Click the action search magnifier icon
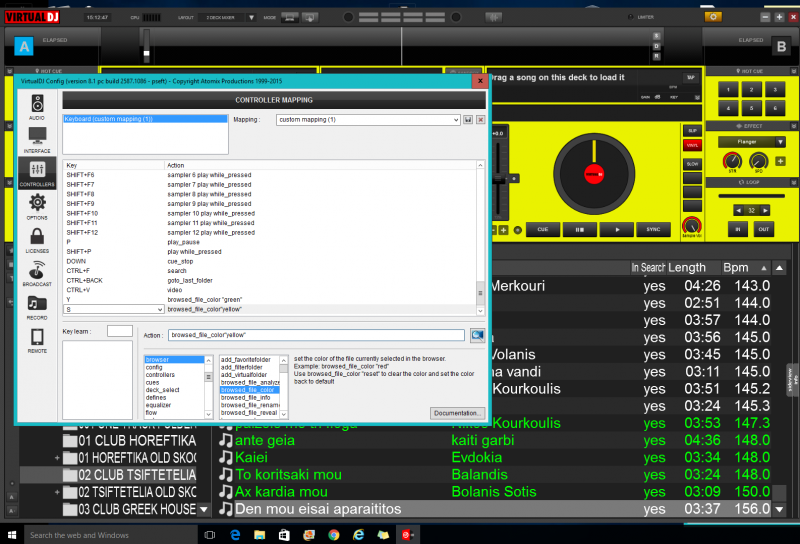800x544 pixels. [477, 336]
